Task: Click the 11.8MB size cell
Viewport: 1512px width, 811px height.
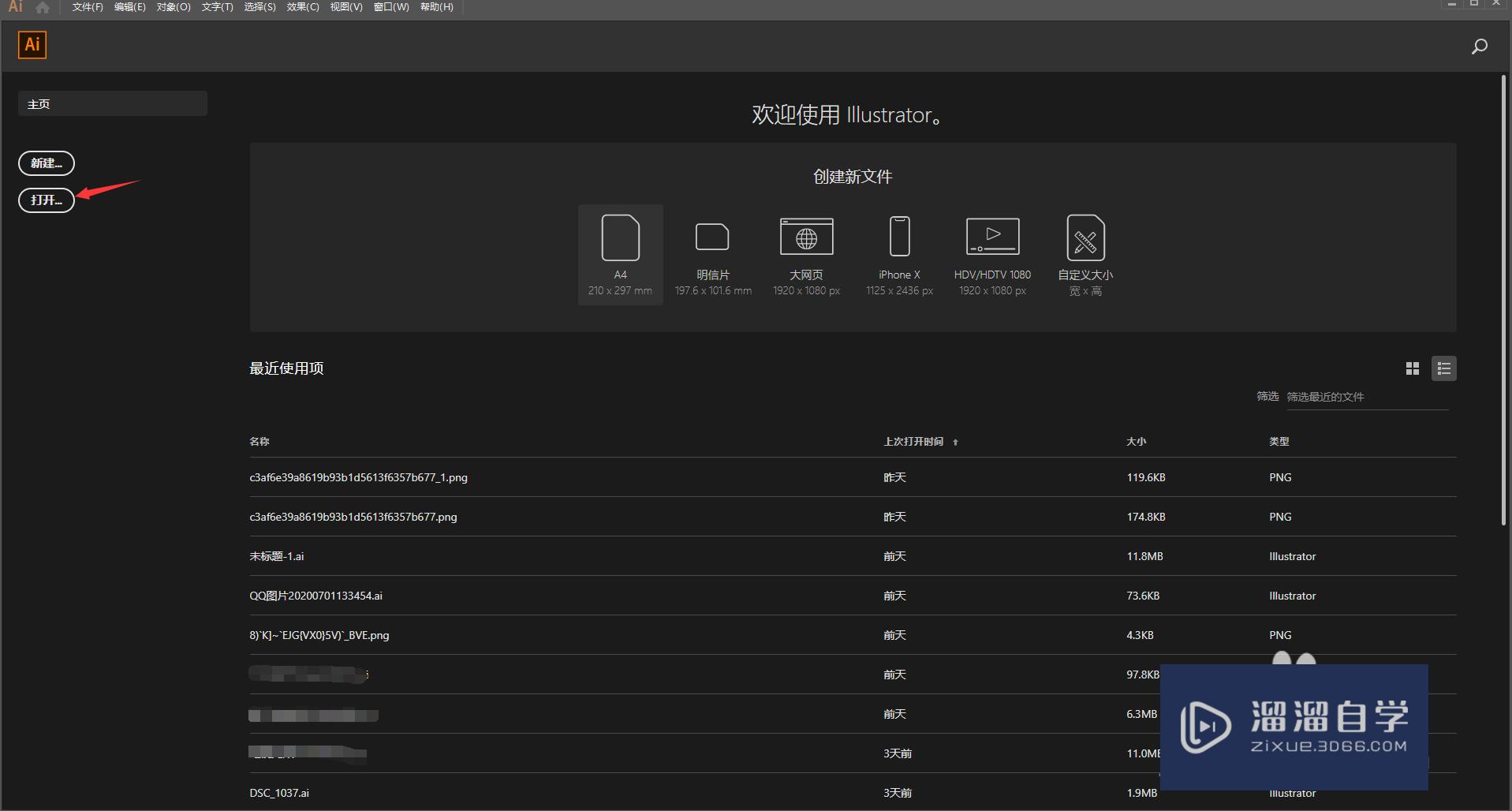Action: (1144, 556)
